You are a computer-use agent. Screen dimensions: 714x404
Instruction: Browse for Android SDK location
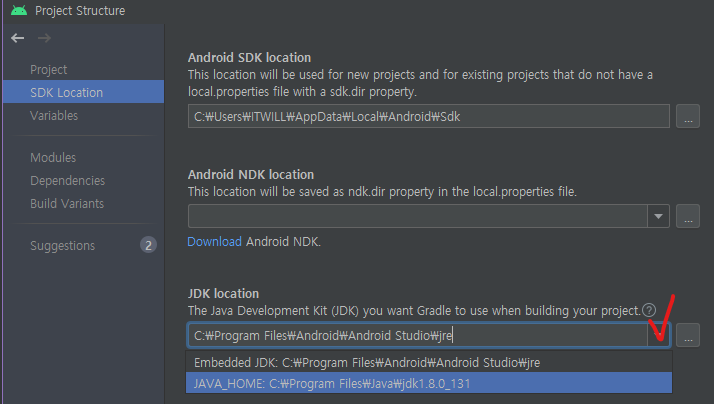pos(688,116)
